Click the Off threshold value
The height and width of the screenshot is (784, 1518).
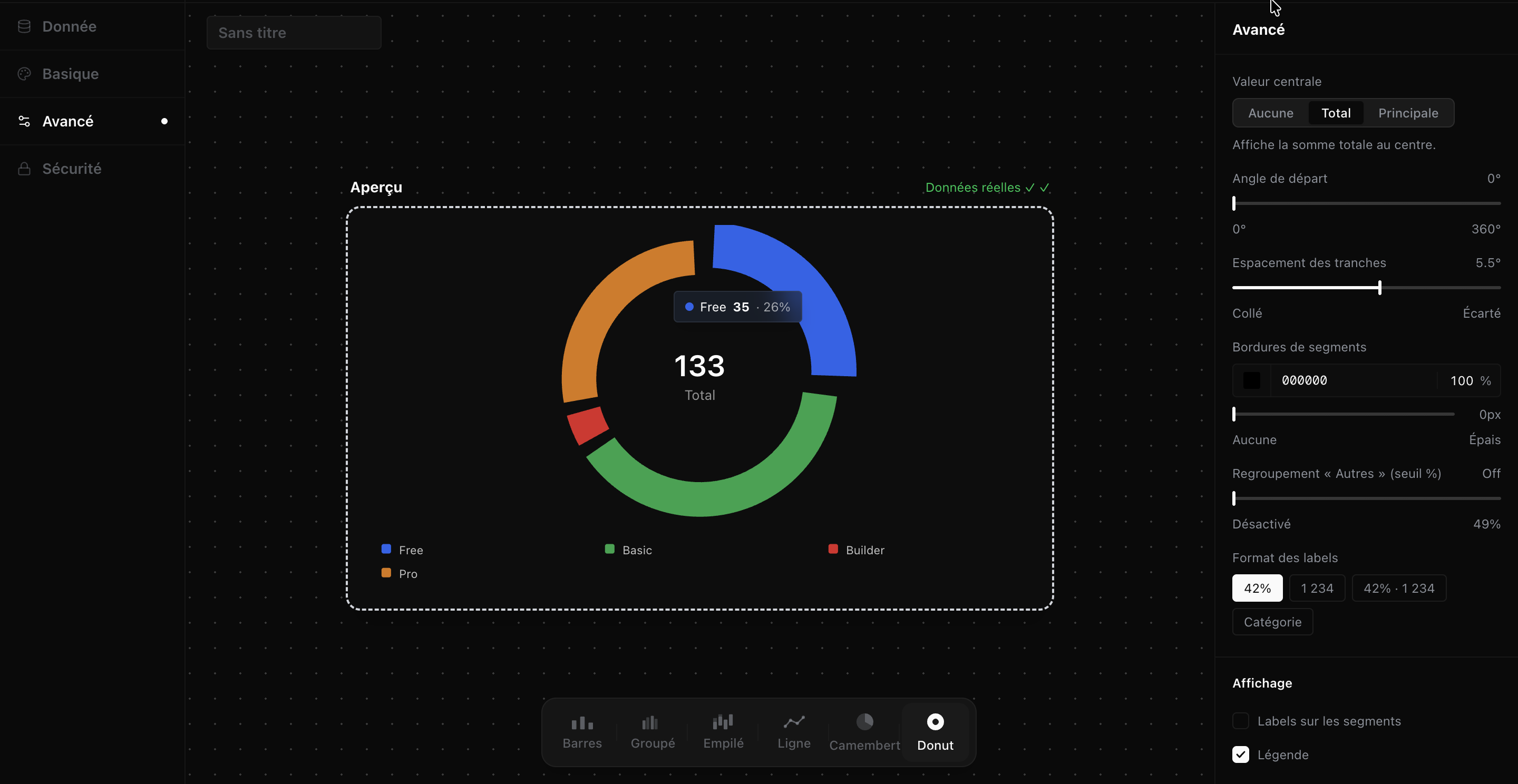[1491, 474]
